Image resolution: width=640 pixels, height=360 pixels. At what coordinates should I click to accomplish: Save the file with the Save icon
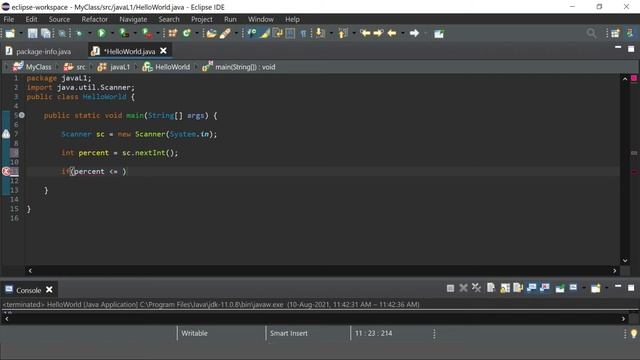(32, 33)
